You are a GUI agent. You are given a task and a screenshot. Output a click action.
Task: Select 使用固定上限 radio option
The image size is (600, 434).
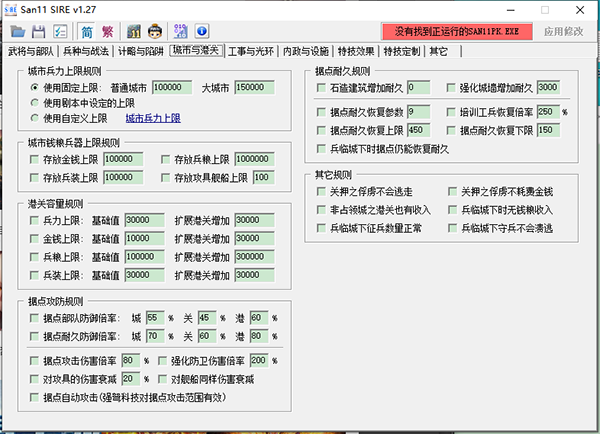(34, 88)
